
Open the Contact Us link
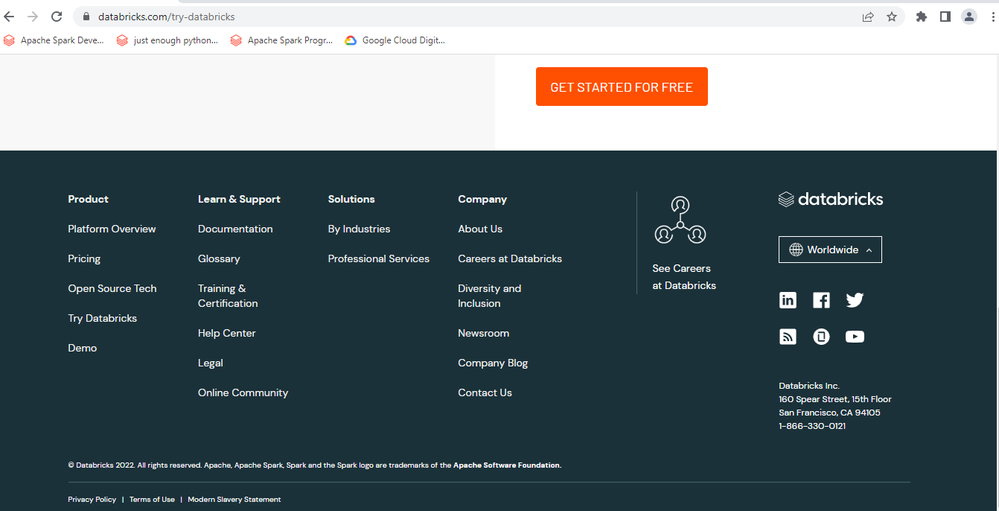point(485,392)
